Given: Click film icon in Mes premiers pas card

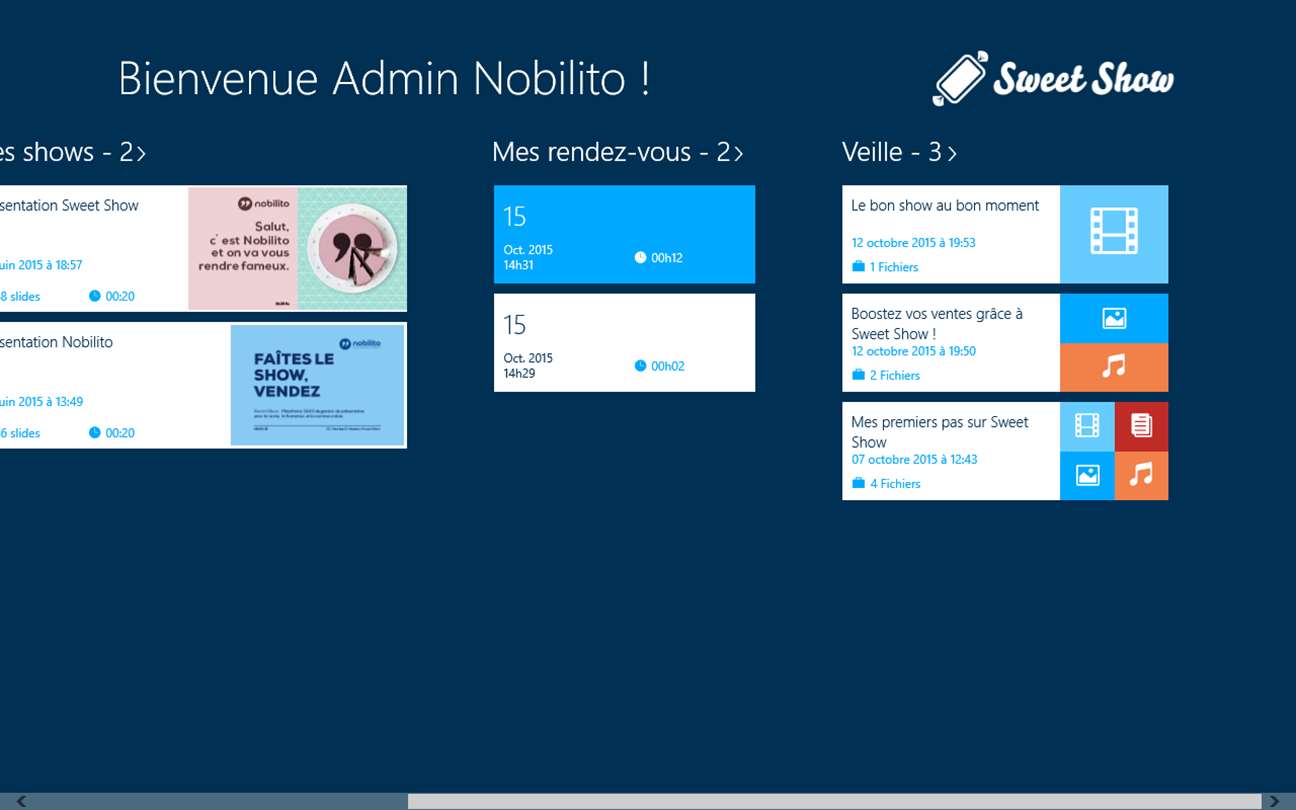Looking at the screenshot, I should 1087,426.
